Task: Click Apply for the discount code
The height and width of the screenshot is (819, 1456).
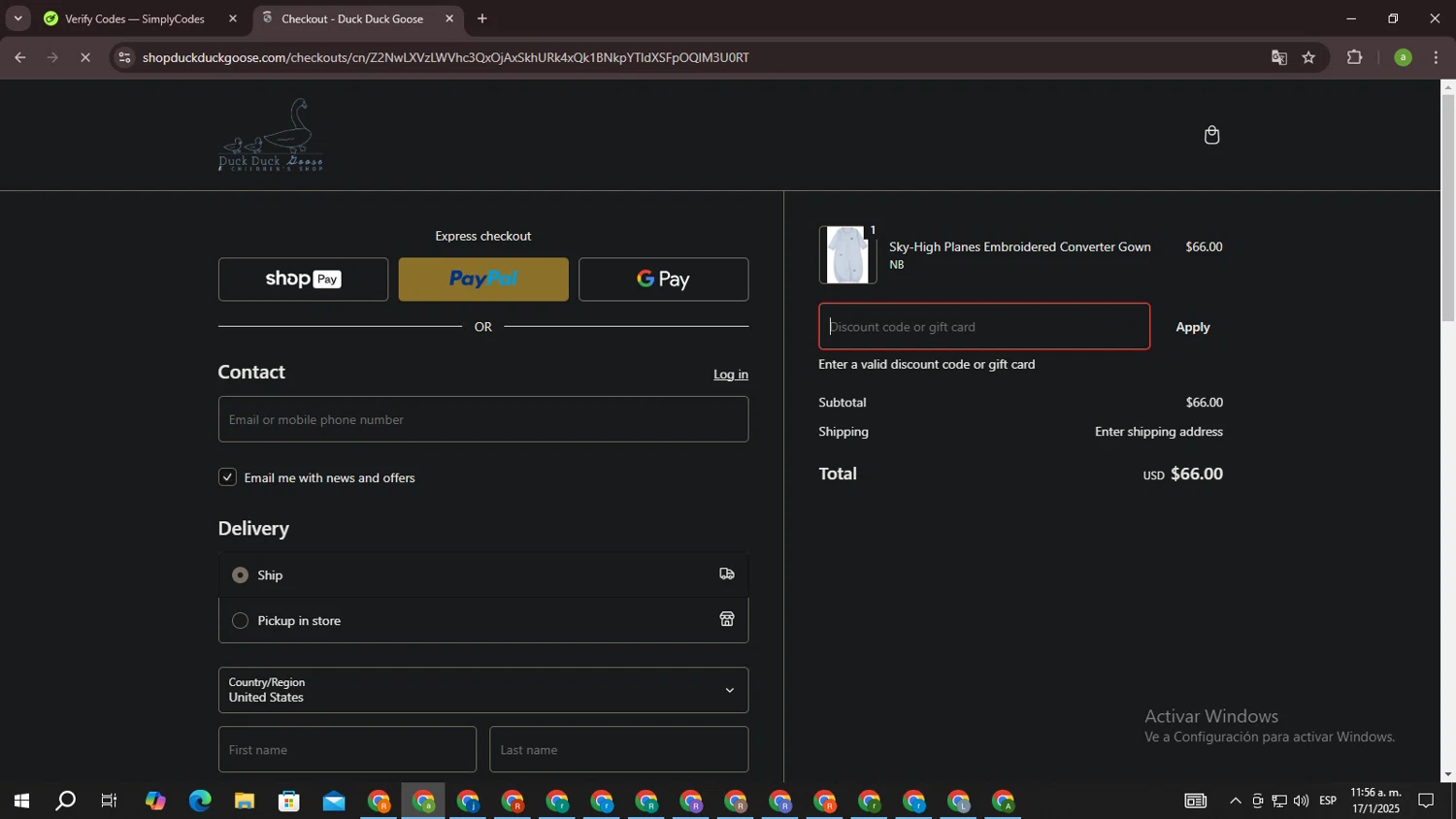Action: (x=1193, y=327)
